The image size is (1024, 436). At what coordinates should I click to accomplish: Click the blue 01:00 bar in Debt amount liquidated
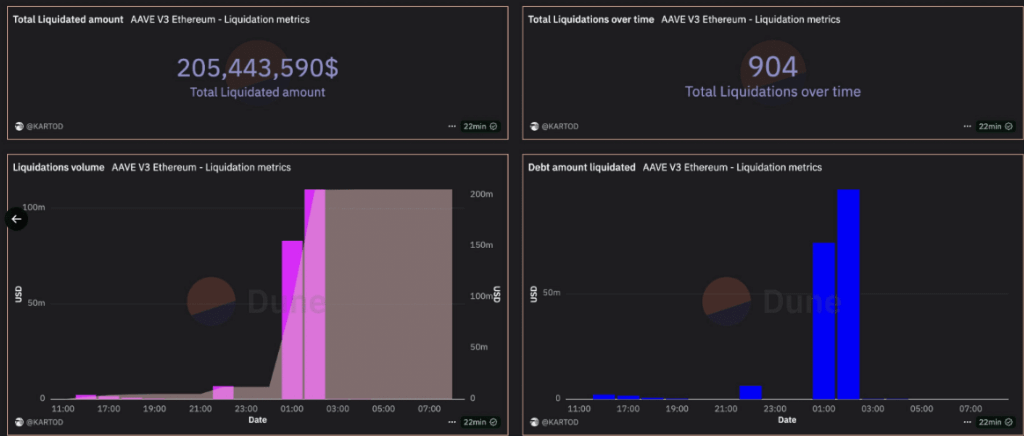[x=824, y=320]
